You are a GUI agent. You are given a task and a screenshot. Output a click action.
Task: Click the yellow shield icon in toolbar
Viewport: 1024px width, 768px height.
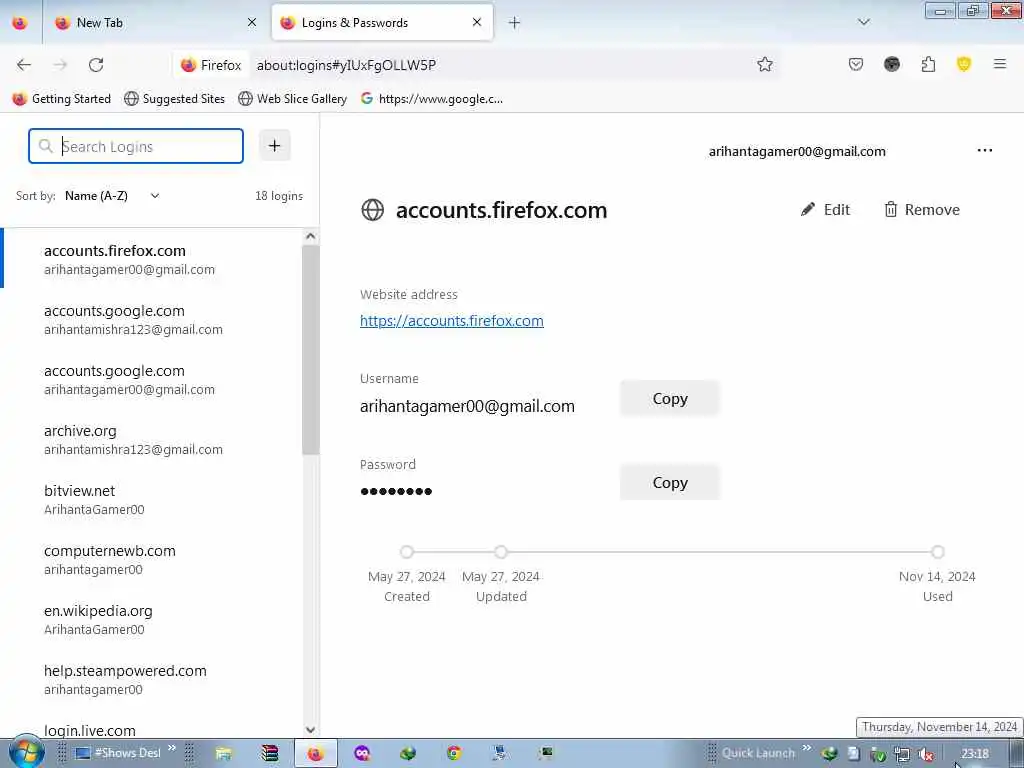point(964,64)
